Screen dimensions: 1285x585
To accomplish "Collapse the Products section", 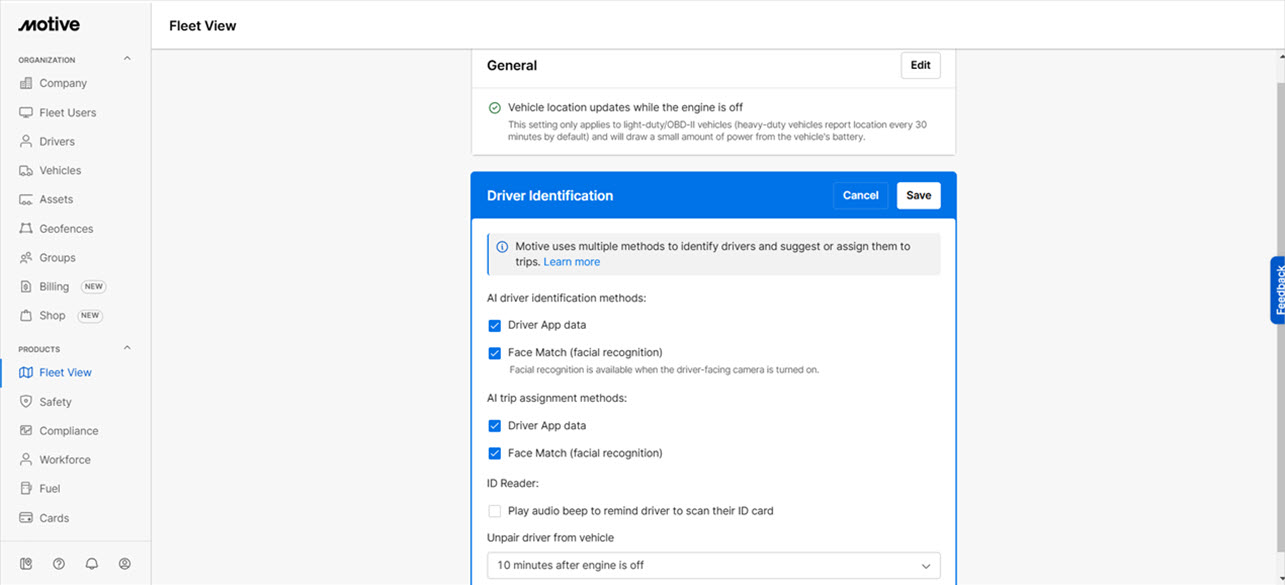I will point(127,348).
